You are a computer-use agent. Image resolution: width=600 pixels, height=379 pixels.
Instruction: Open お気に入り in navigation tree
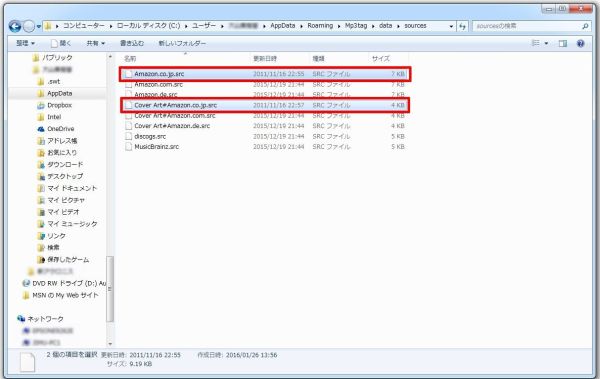pyautogui.click(x=62, y=153)
